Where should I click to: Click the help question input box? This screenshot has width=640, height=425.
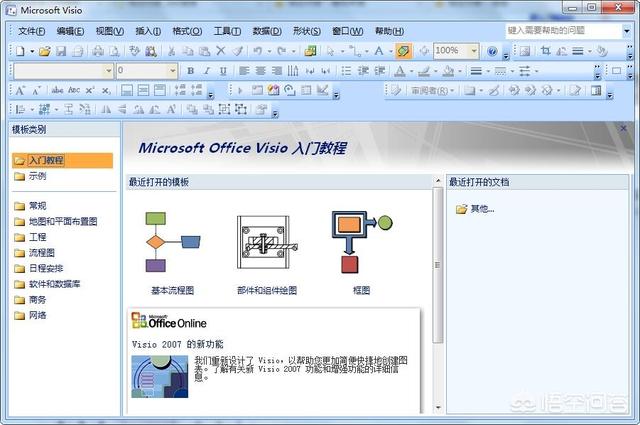[564, 31]
